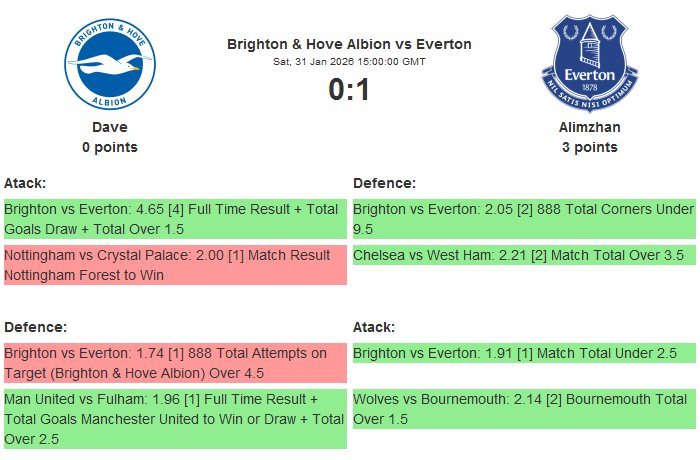Image resolution: width=700 pixels, height=460 pixels.
Task: Open the Nottingham vs Crystal Palace bet
Action: (x=175, y=265)
